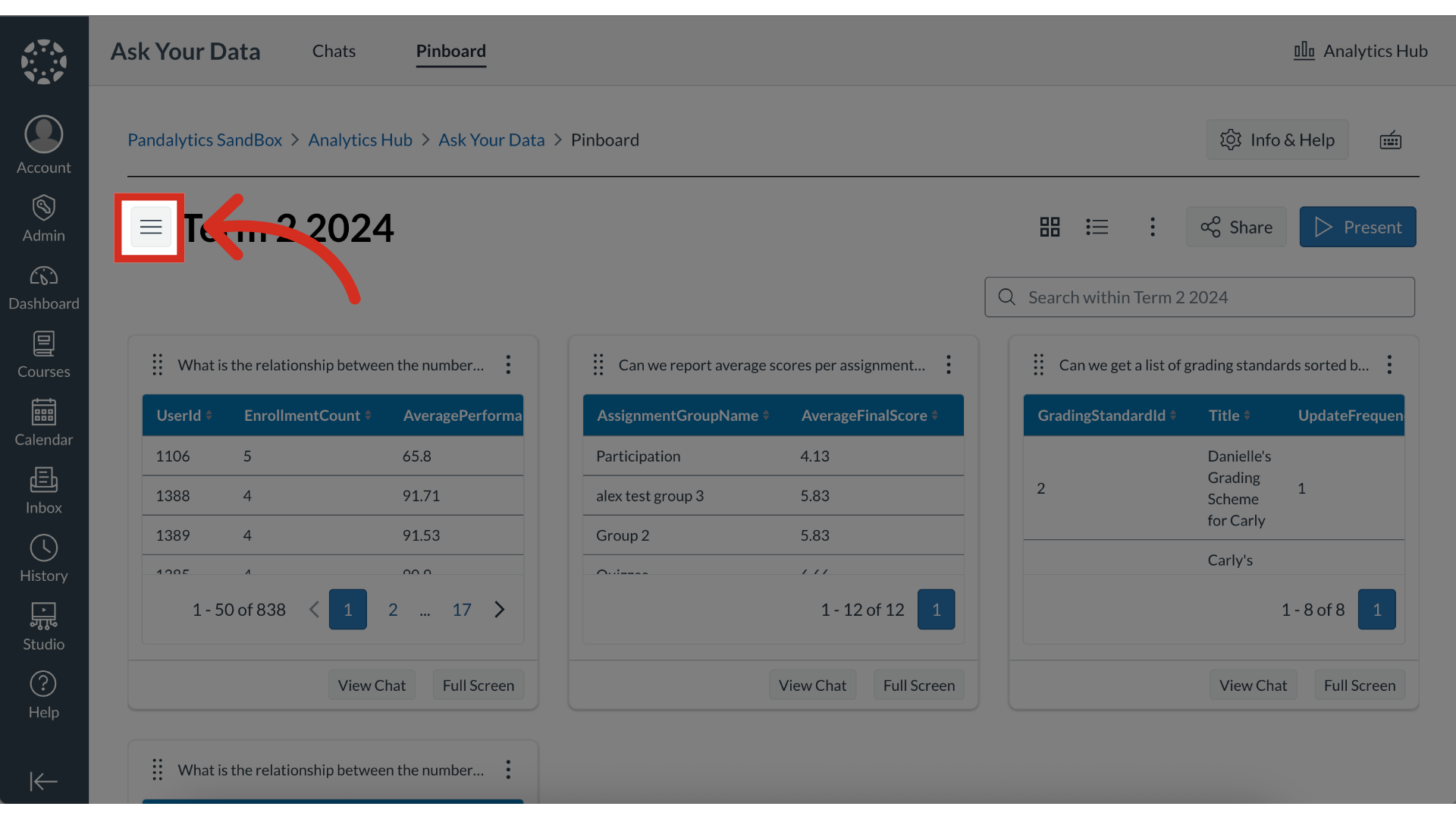View Chat for first relationship card
The width and height of the screenshot is (1456, 819).
tap(372, 686)
